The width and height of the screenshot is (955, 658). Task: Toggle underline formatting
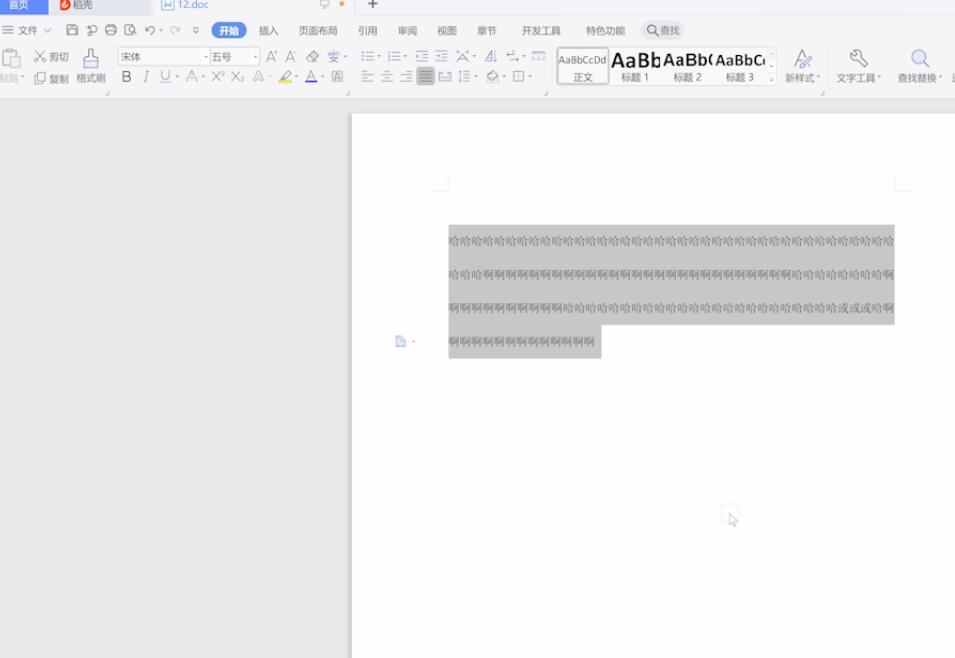tap(165, 77)
